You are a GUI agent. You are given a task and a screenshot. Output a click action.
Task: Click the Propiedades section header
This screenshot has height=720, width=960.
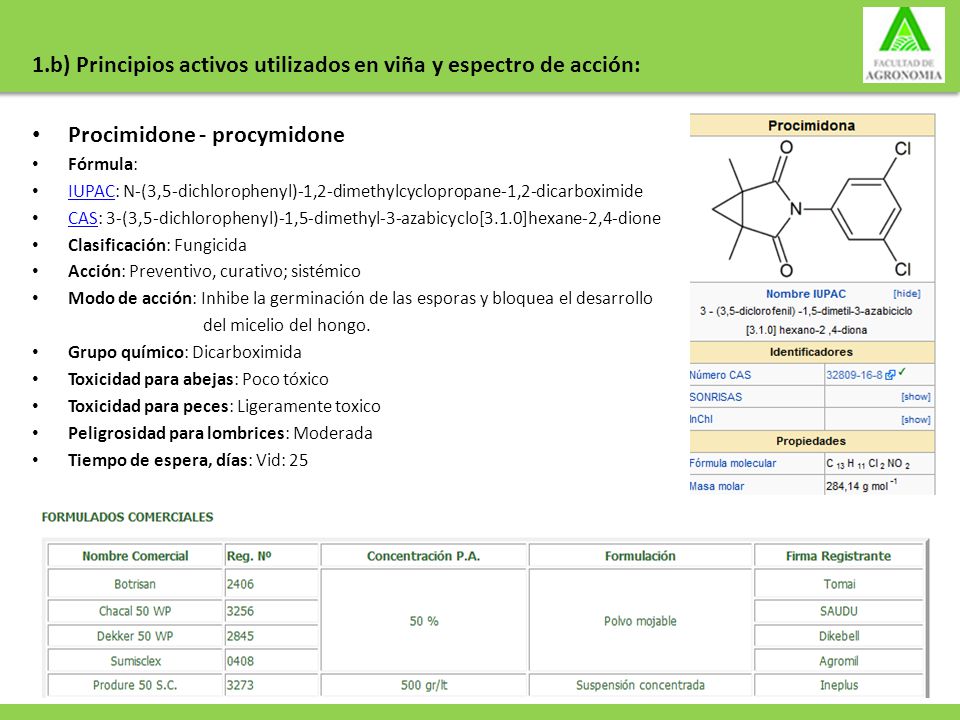pos(811,441)
